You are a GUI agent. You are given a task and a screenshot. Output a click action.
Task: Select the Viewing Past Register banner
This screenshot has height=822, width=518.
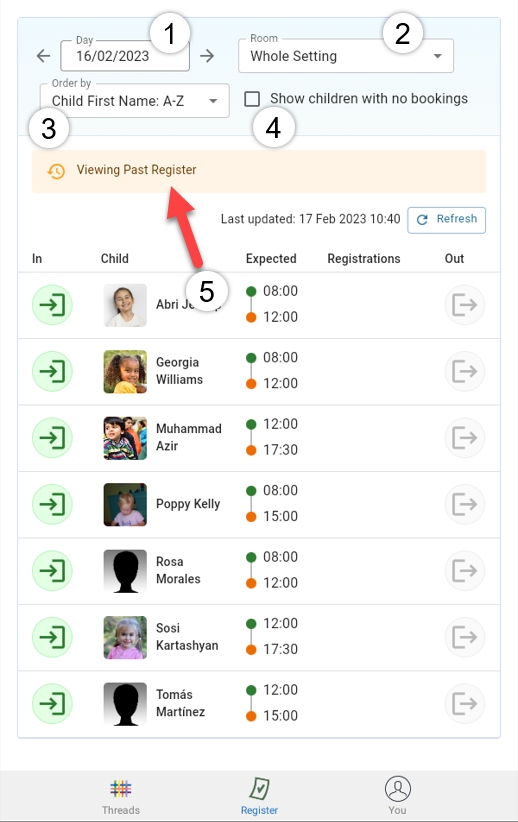pos(259,171)
